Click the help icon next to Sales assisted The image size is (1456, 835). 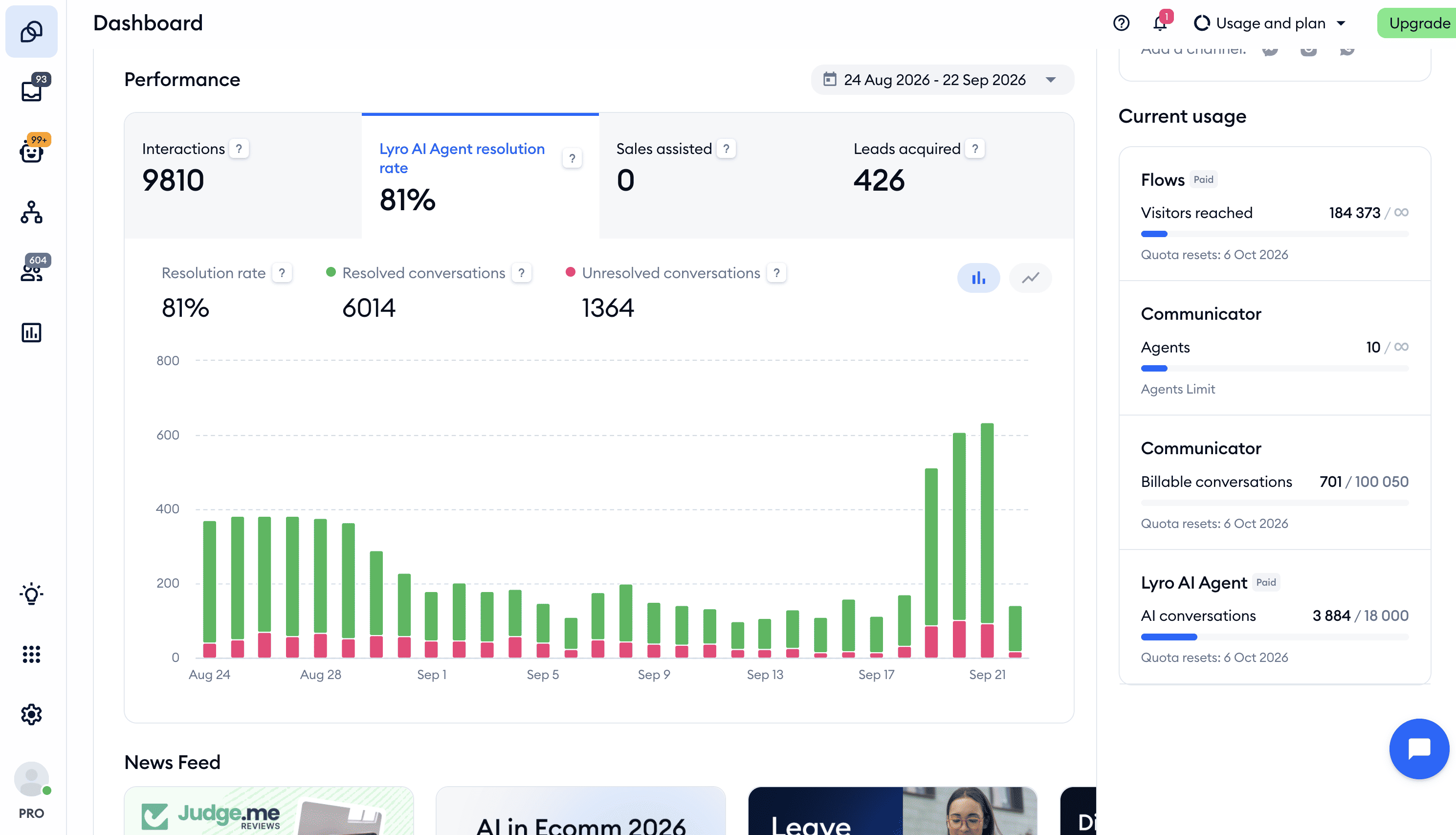pos(727,149)
